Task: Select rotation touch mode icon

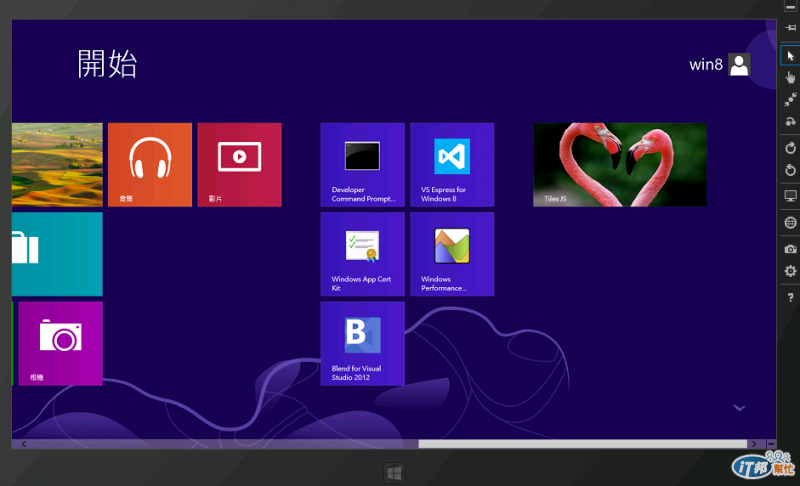Action: [x=790, y=121]
